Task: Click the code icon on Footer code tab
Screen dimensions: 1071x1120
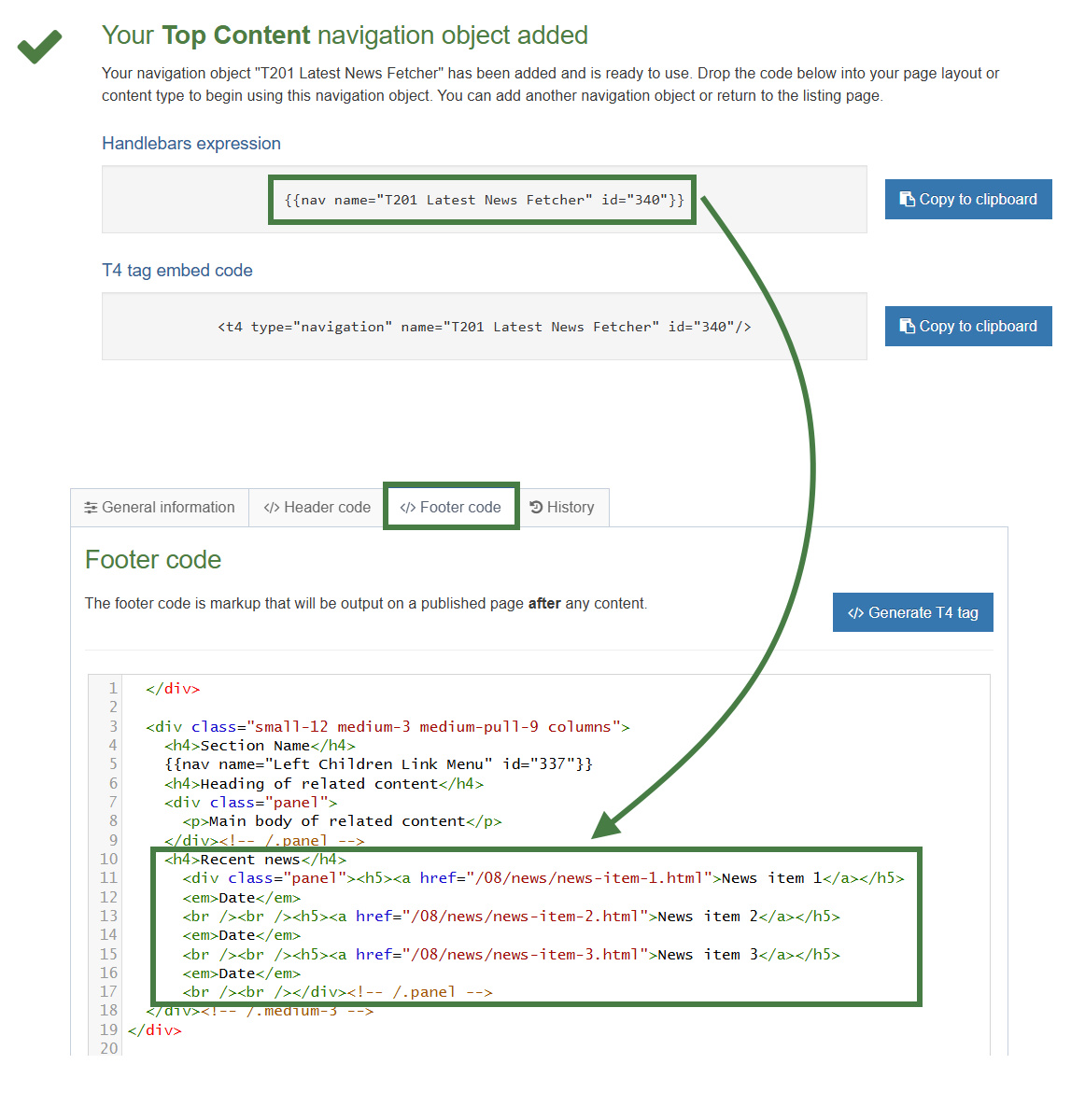Action: tap(408, 507)
